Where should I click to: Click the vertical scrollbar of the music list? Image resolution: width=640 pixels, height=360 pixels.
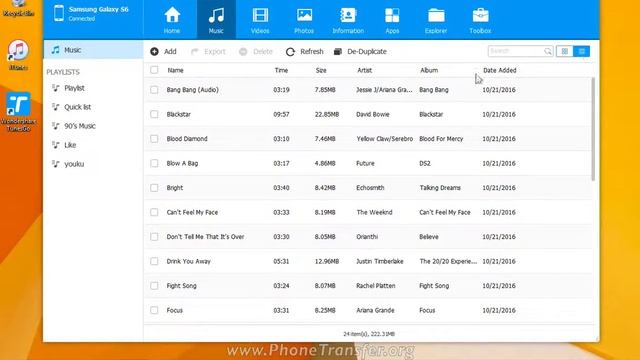coord(593,129)
